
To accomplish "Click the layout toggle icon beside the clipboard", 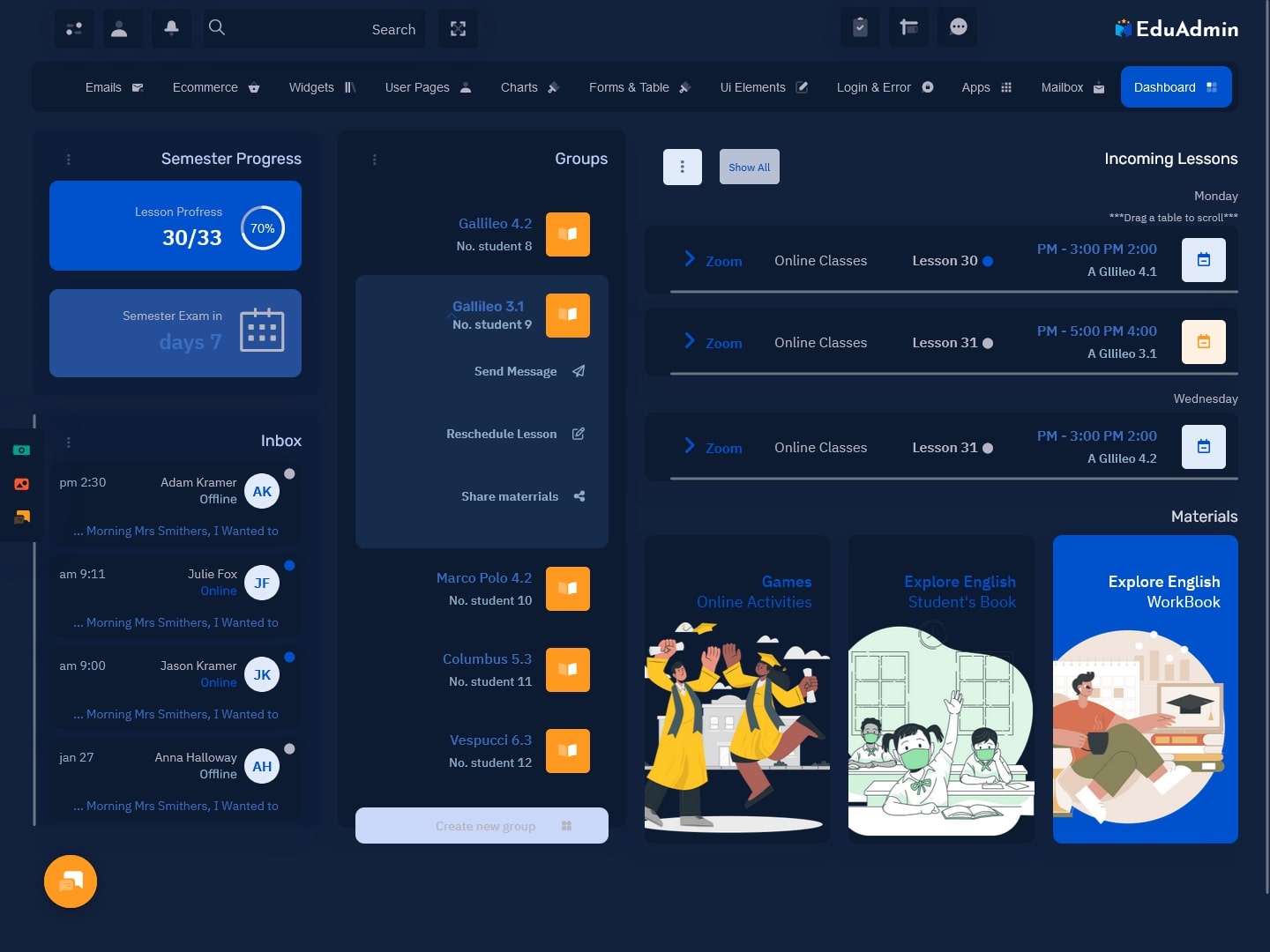I will 909,27.
